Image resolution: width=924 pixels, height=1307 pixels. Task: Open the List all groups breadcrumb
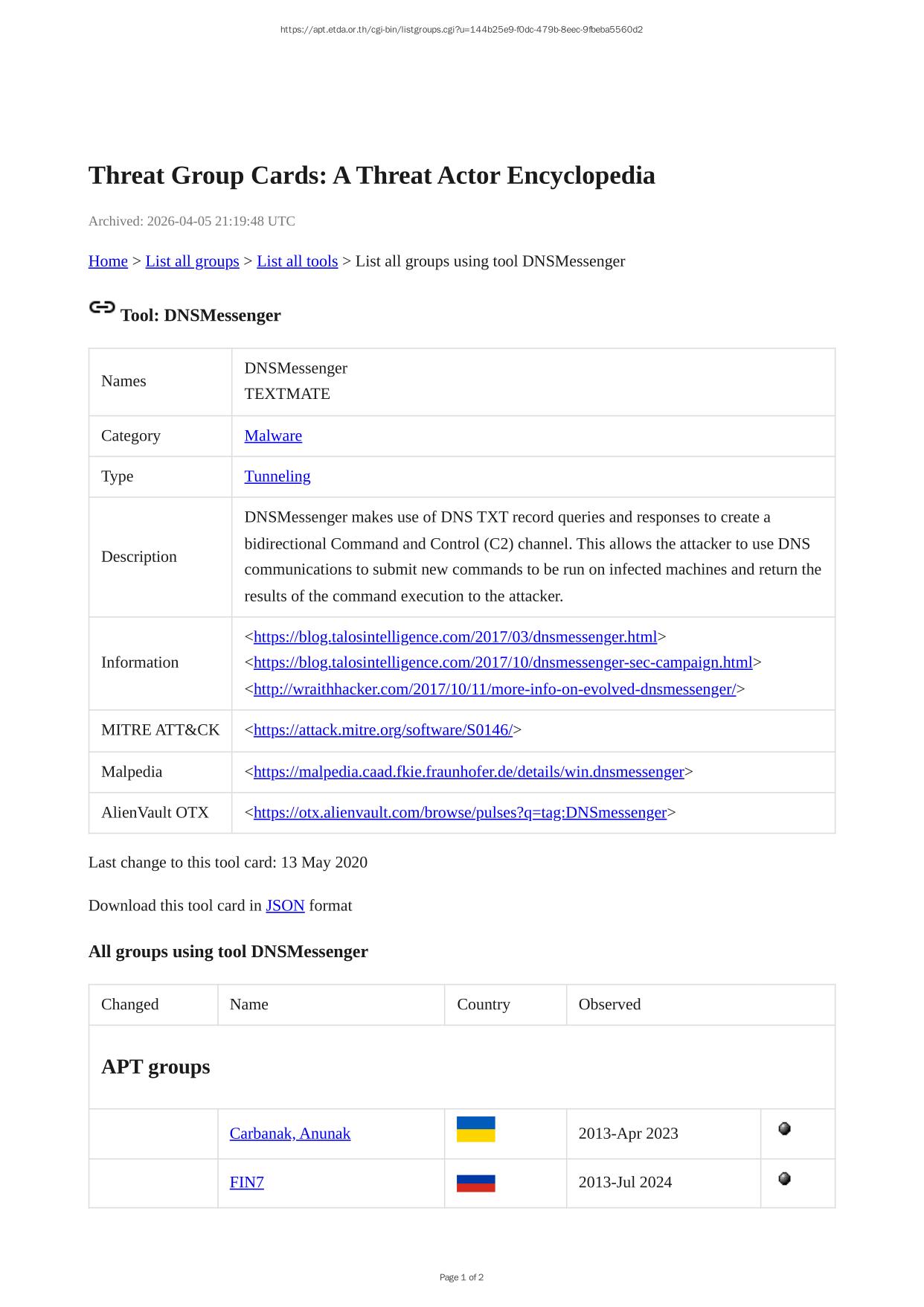tap(192, 261)
